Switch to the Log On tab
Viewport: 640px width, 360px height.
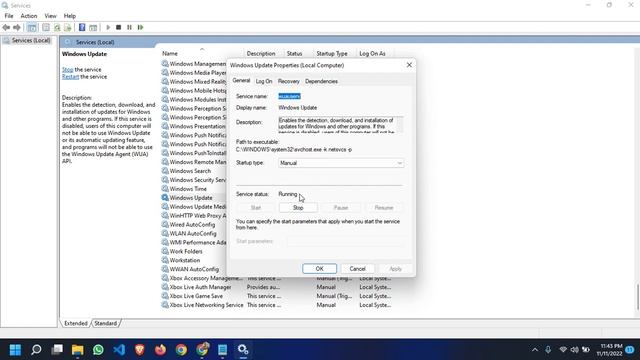pyautogui.click(x=264, y=81)
